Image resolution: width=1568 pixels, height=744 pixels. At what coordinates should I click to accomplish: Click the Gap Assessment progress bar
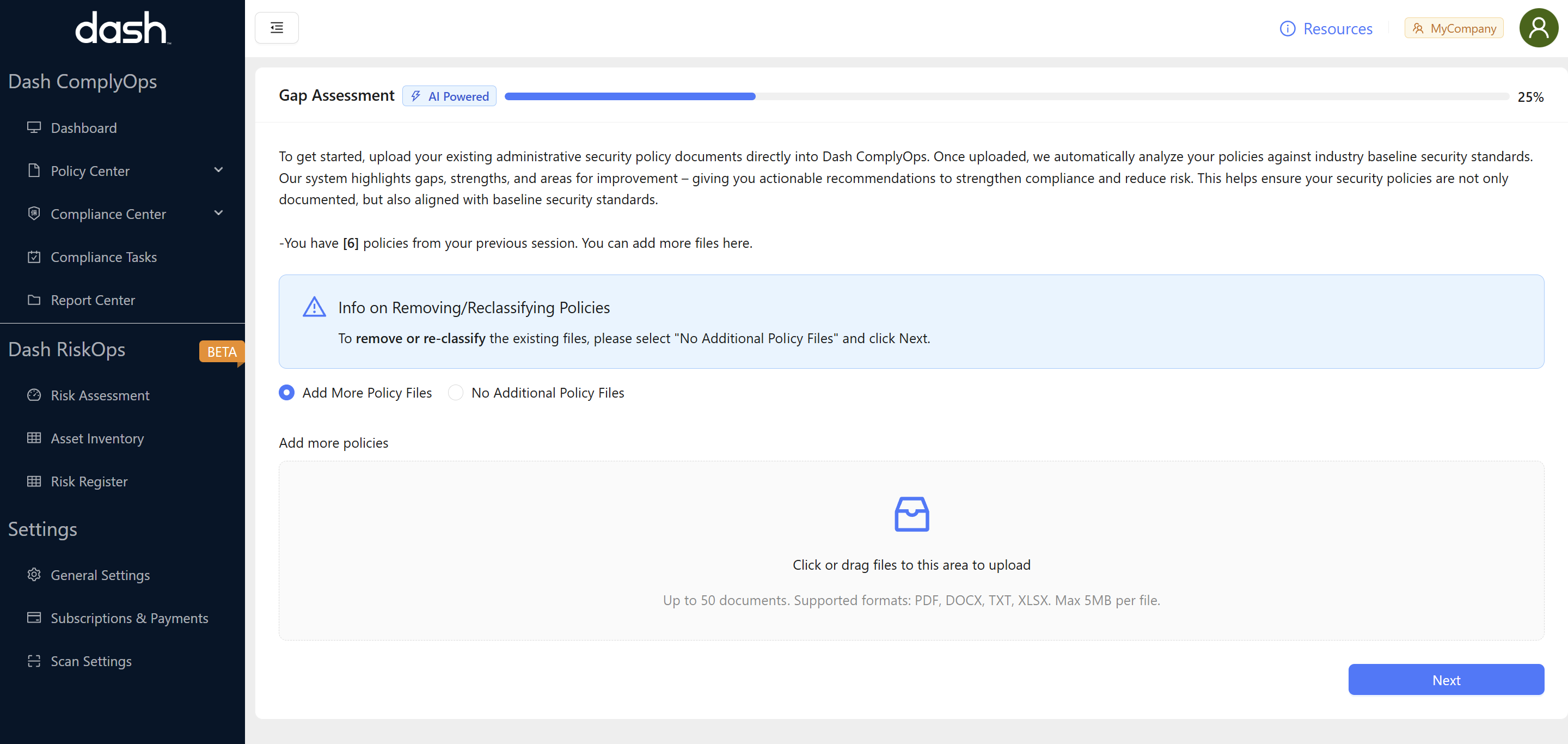pyautogui.click(x=1006, y=96)
